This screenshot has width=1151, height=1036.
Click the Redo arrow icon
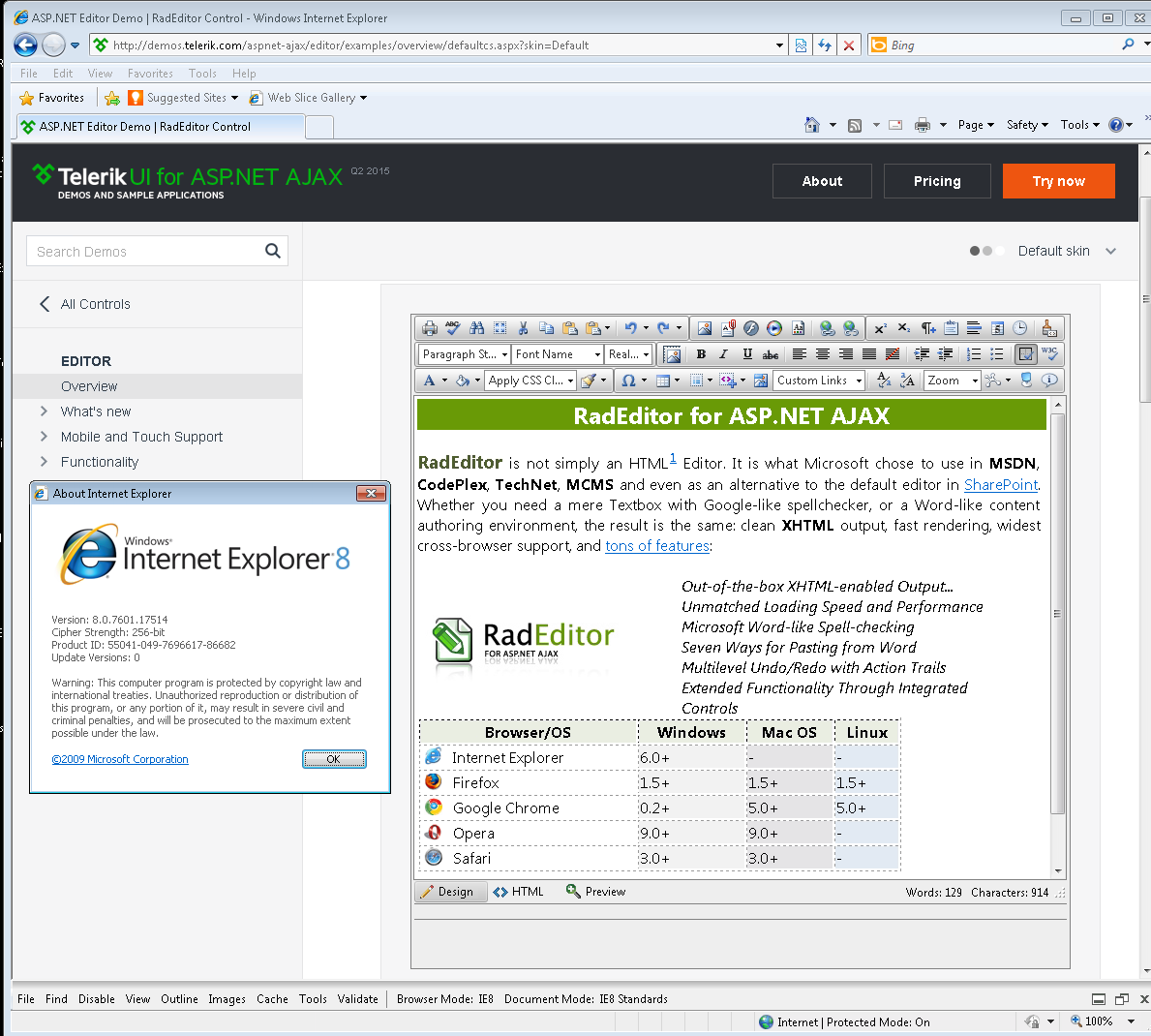tap(663, 328)
